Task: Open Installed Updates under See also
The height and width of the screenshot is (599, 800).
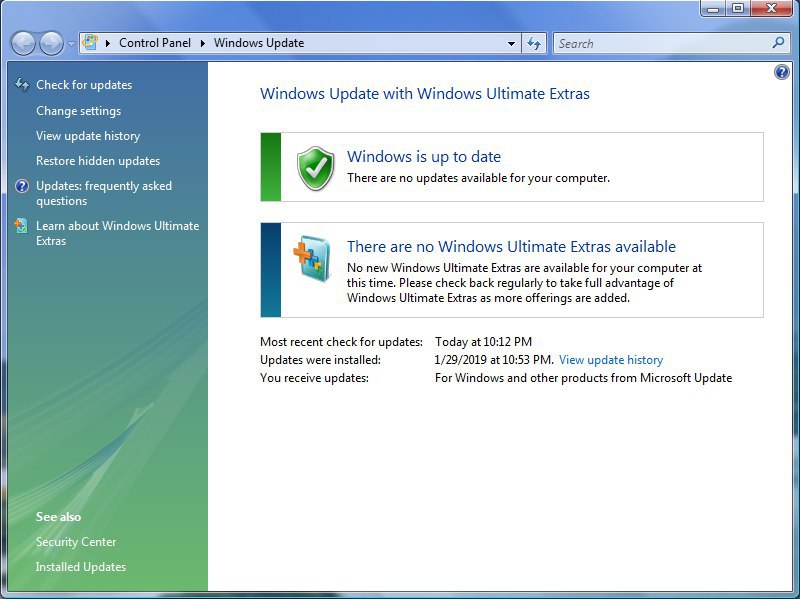Action: pos(81,567)
